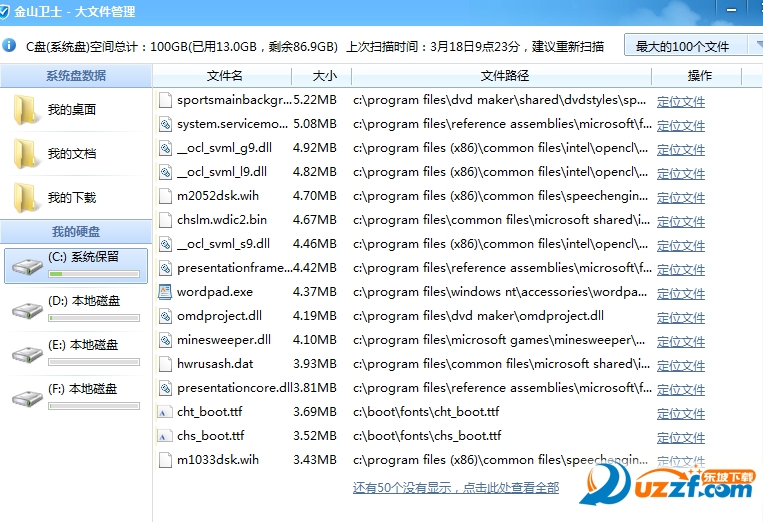Image resolution: width=763 pixels, height=522 pixels.
Task: Click the (F:) drive usage bar
Action: tap(94, 406)
